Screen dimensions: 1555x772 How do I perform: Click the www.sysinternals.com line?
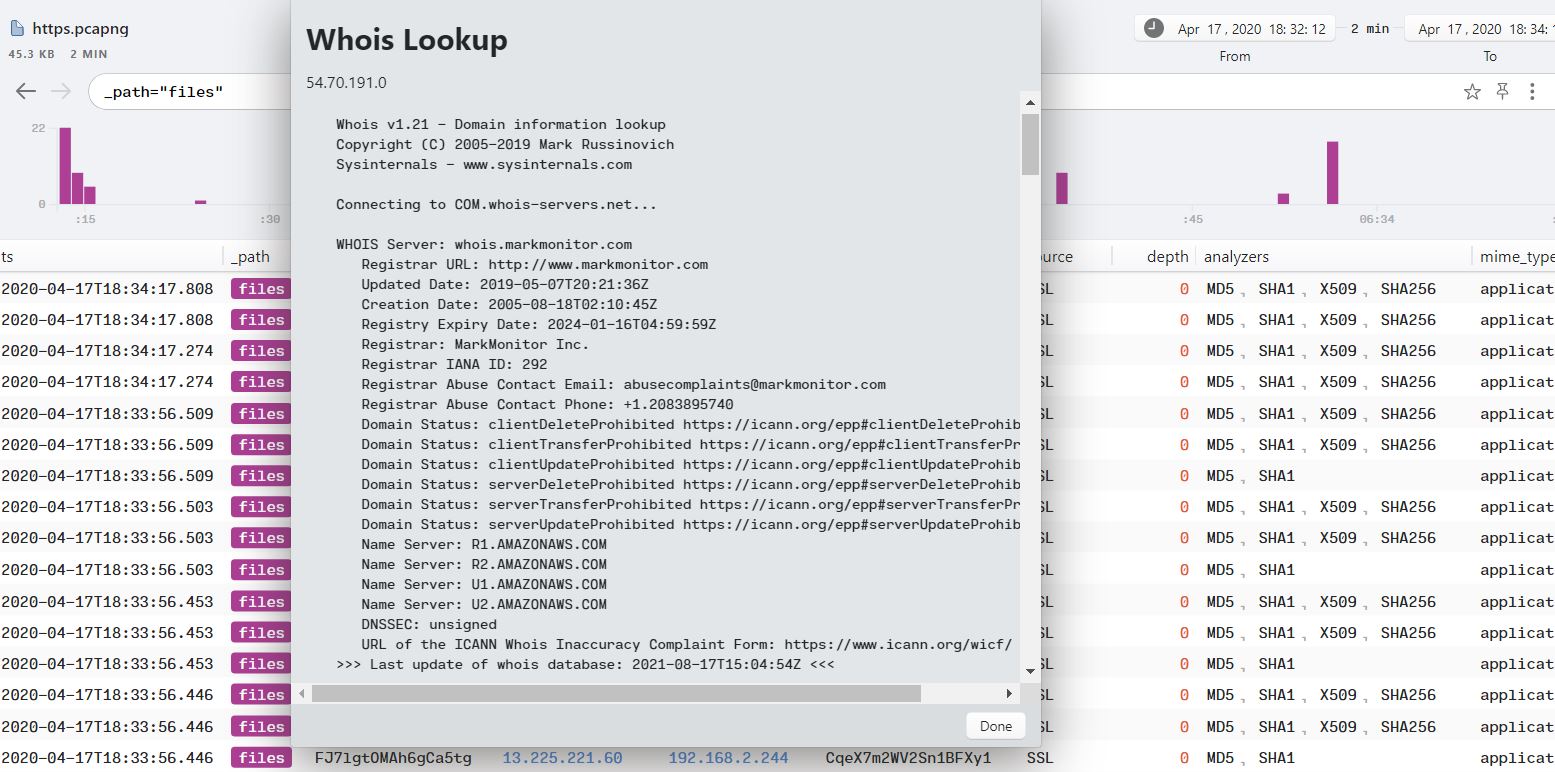pos(484,164)
